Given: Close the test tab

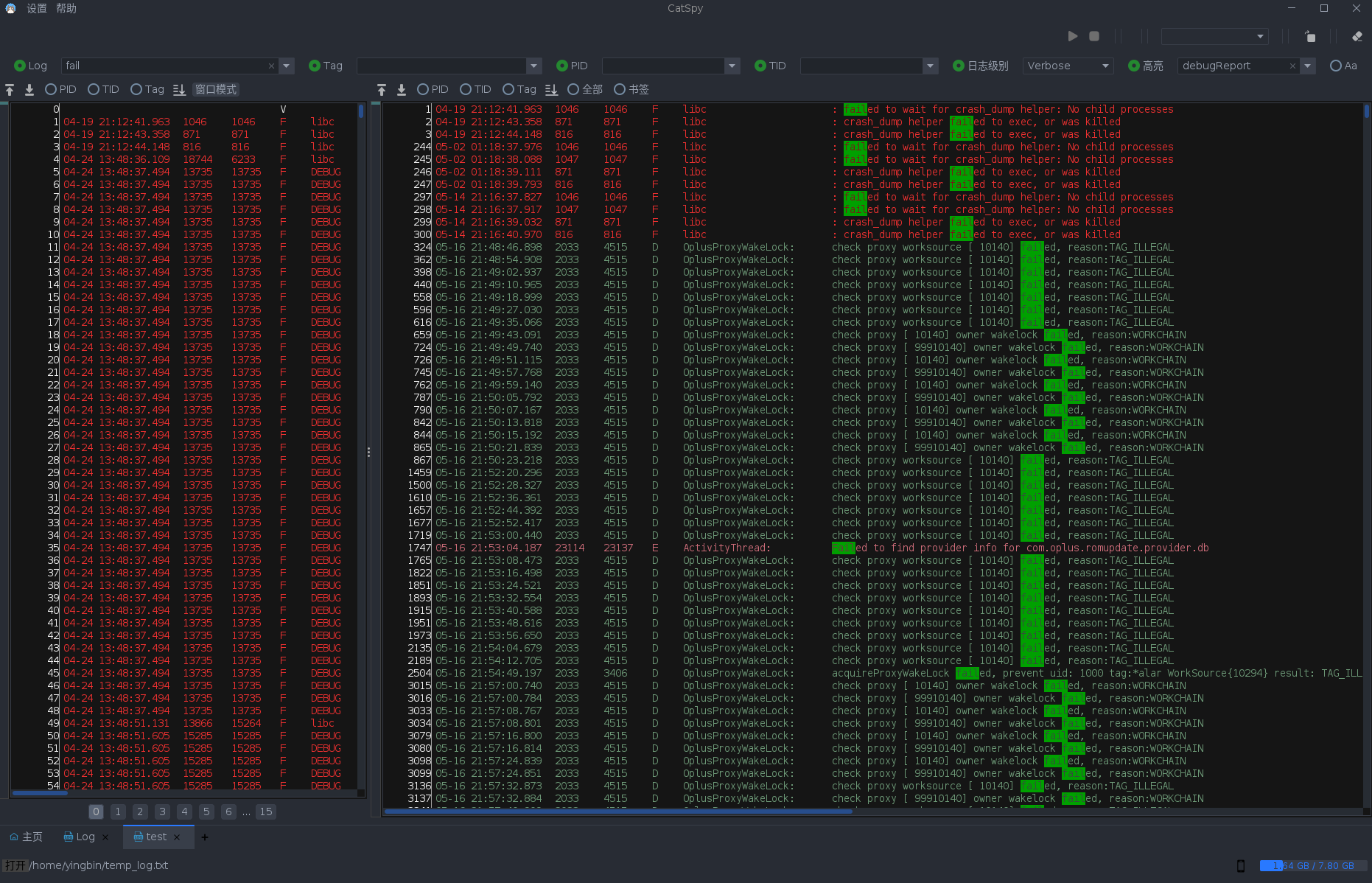Looking at the screenshot, I should pos(177,837).
